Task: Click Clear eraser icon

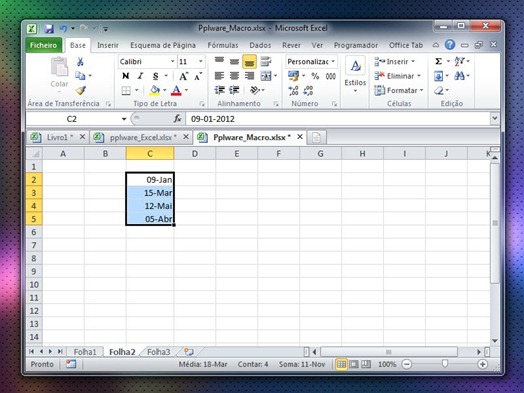Action: (x=439, y=90)
